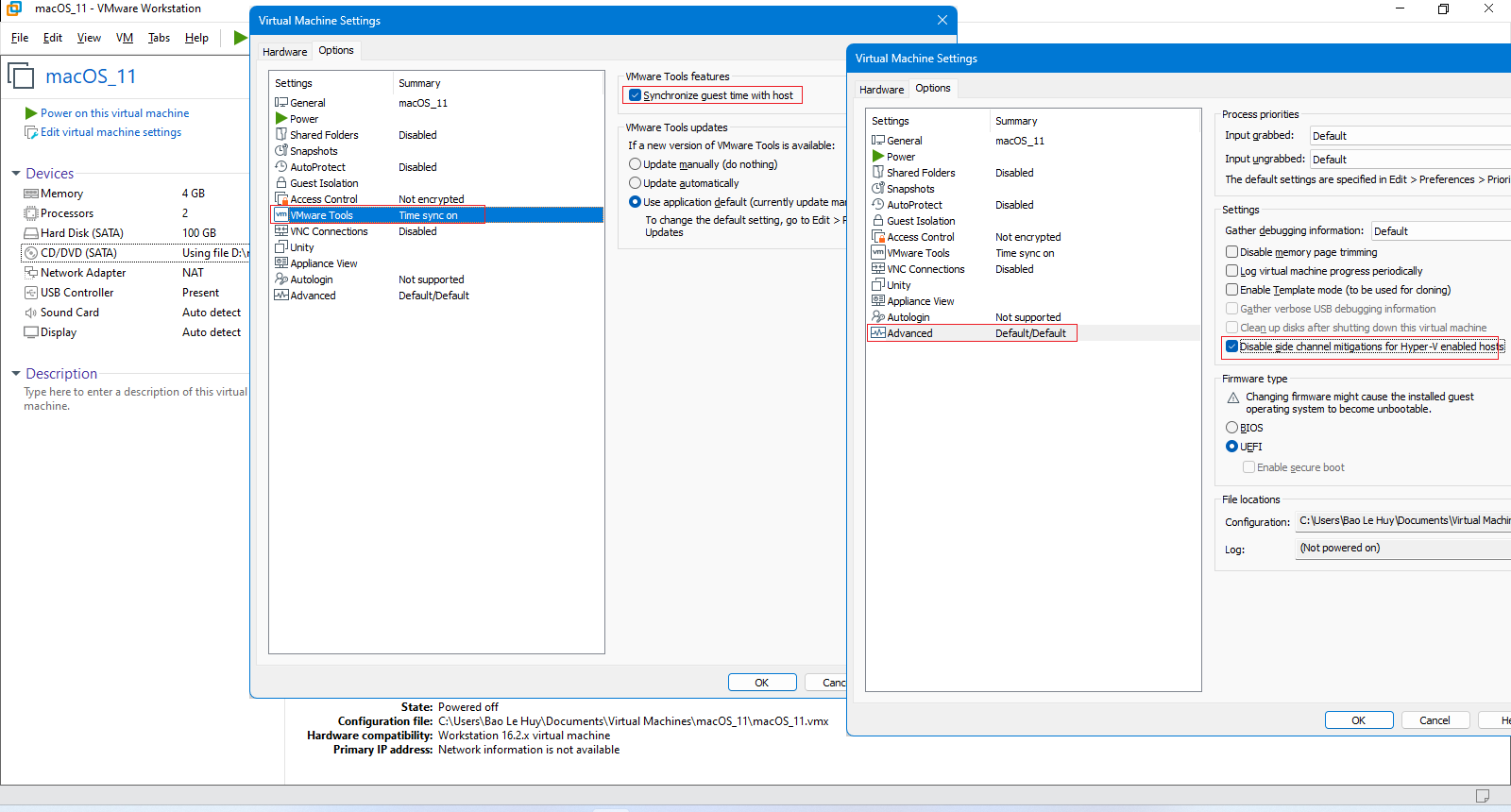Click OK in the left settings dialog
Image resolution: width=1511 pixels, height=812 pixels.
tap(762, 683)
